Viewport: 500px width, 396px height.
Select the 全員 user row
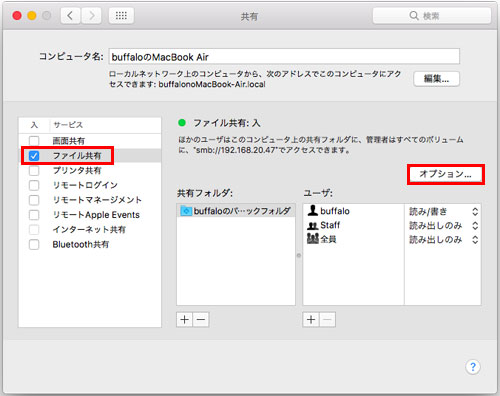click(x=392, y=239)
